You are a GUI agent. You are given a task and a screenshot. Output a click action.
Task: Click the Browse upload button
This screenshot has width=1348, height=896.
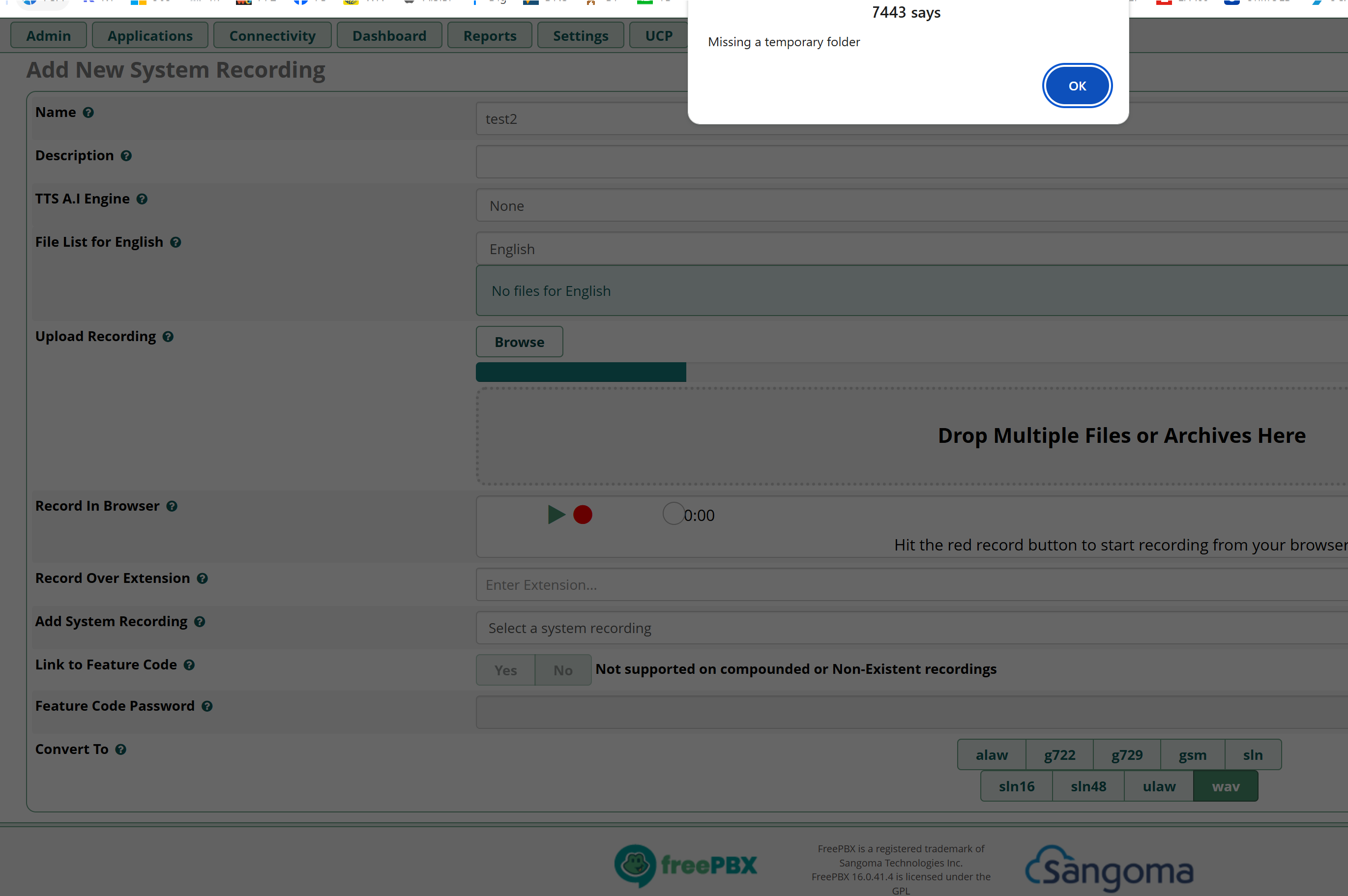point(519,342)
